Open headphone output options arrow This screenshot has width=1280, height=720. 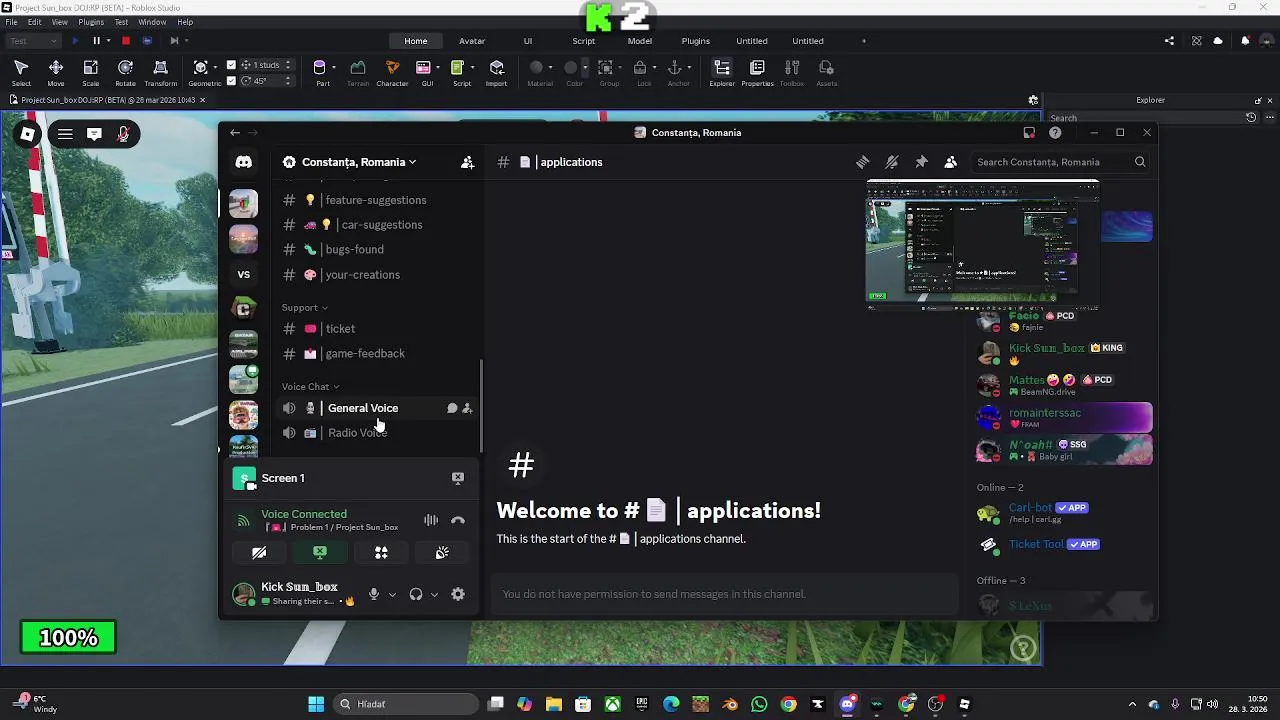coord(434,594)
